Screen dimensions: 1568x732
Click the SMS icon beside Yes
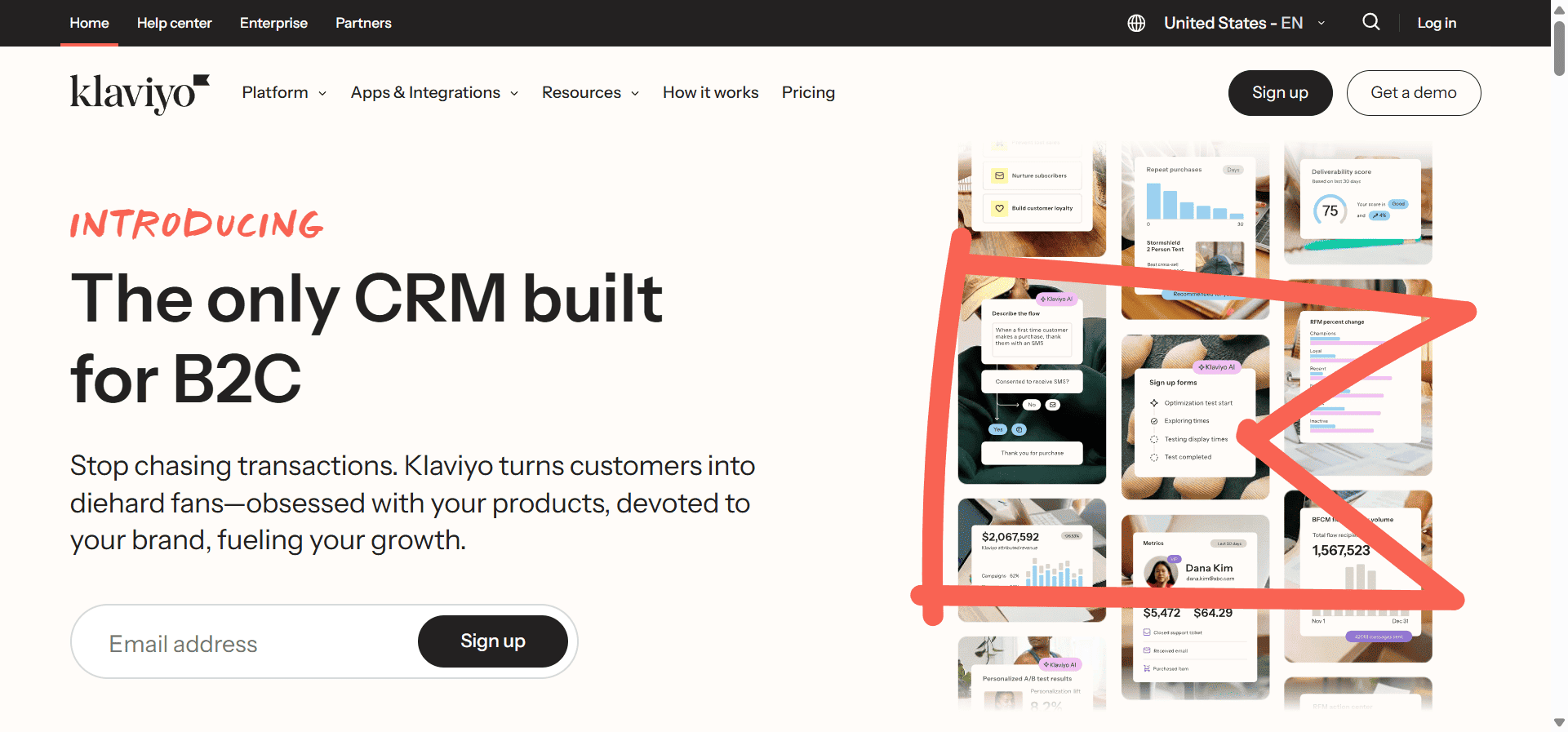click(x=1019, y=429)
